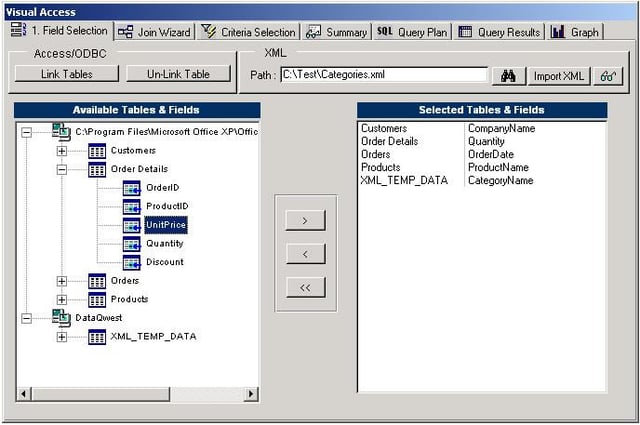Open the Field Selection tab

(60, 31)
